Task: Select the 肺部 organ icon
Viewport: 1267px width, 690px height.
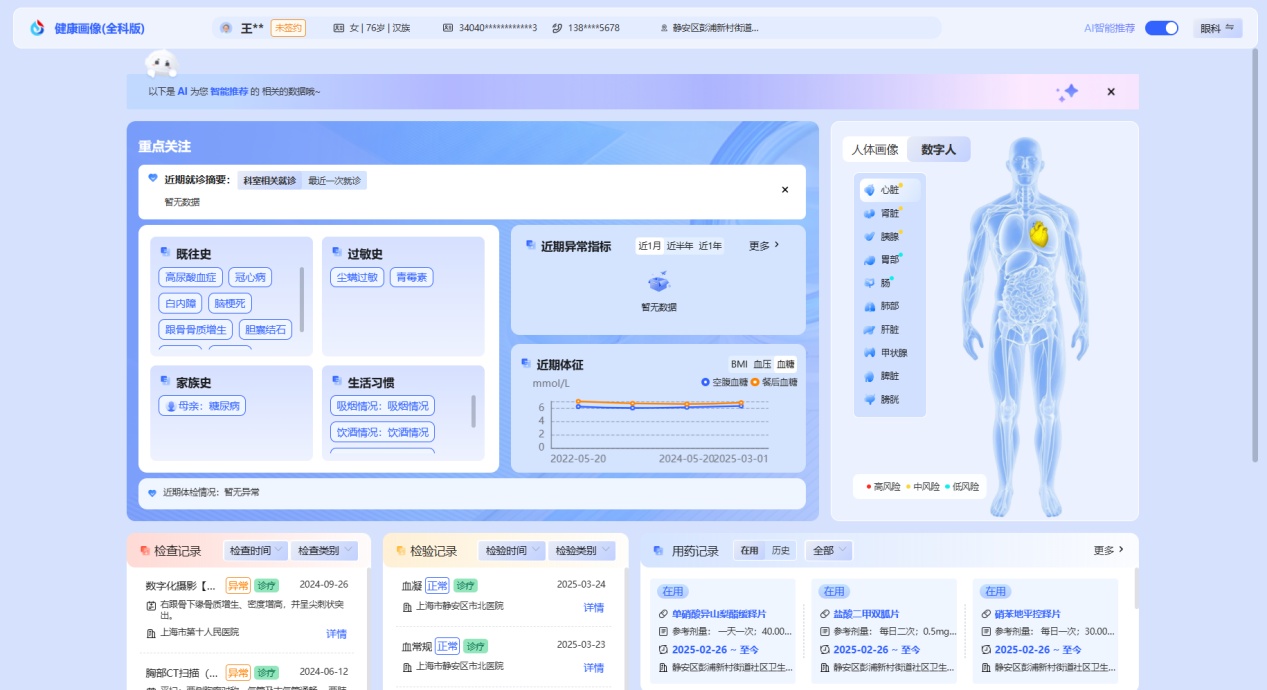Action: (x=869, y=306)
